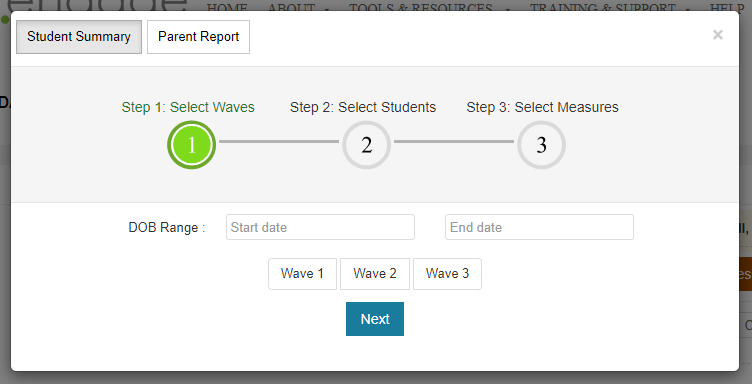This screenshot has height=384, width=752.
Task: Click the Step 1: Select Waves label
Action: coord(188,107)
